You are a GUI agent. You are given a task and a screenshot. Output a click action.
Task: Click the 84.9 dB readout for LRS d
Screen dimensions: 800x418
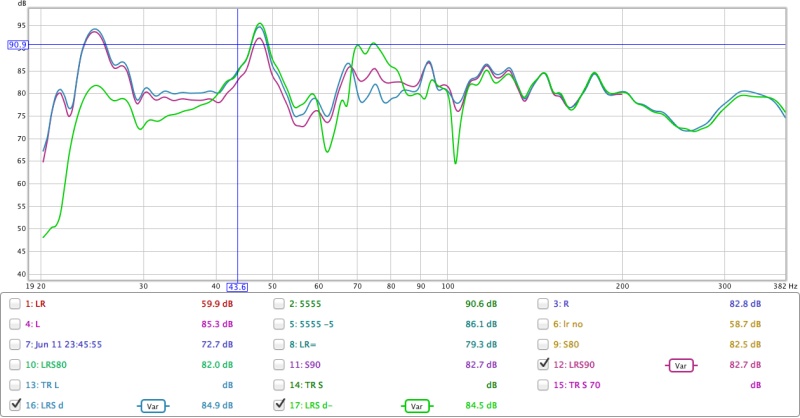pos(218,406)
